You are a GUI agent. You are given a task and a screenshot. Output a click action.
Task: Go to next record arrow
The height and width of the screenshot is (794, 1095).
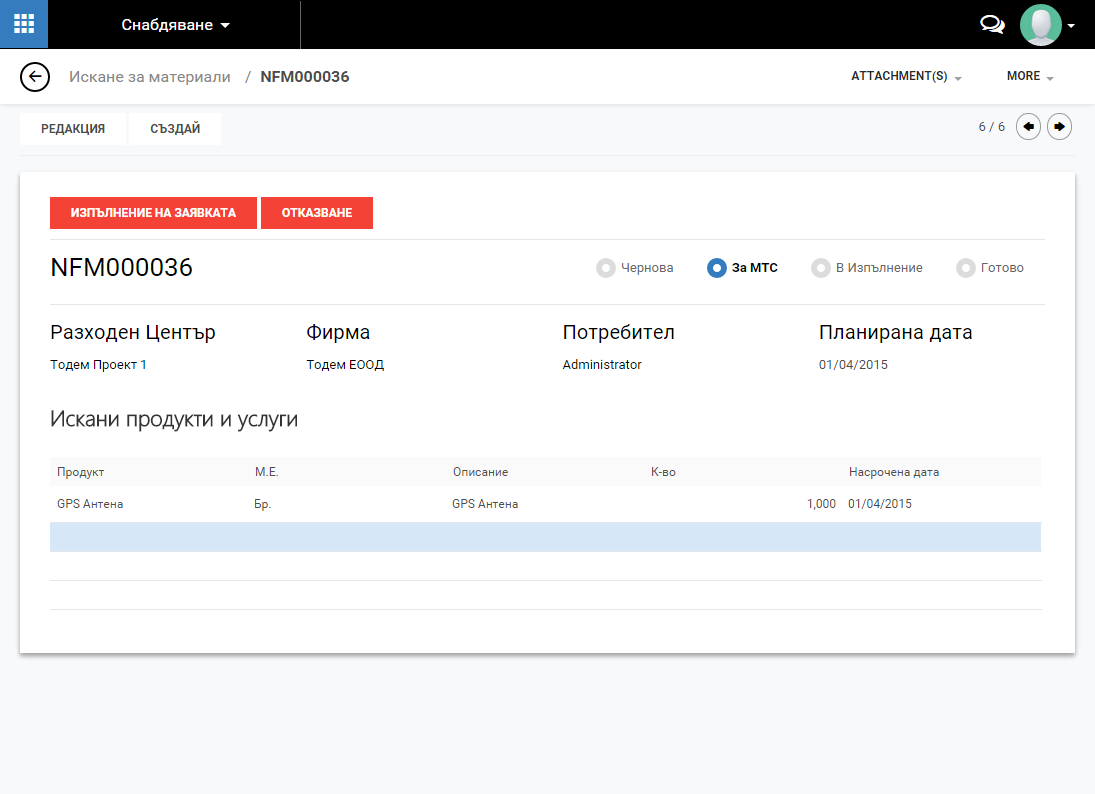pyautogui.click(x=1059, y=127)
